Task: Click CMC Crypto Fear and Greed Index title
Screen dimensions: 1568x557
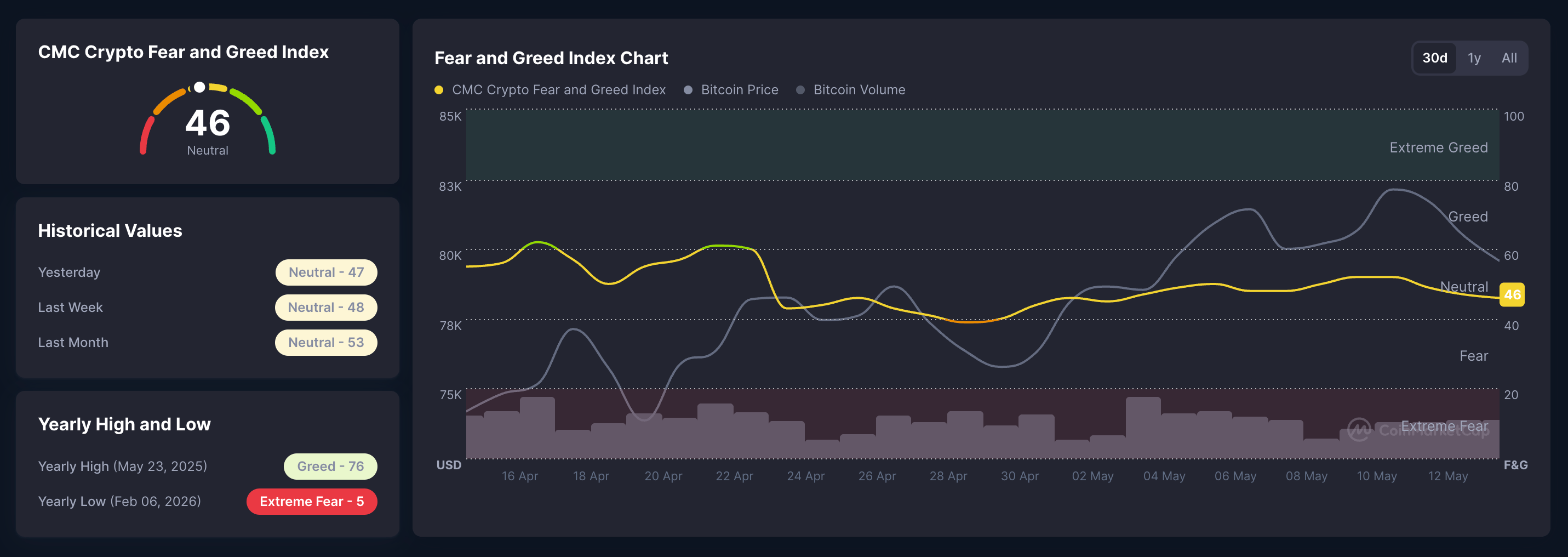Action: pos(183,53)
